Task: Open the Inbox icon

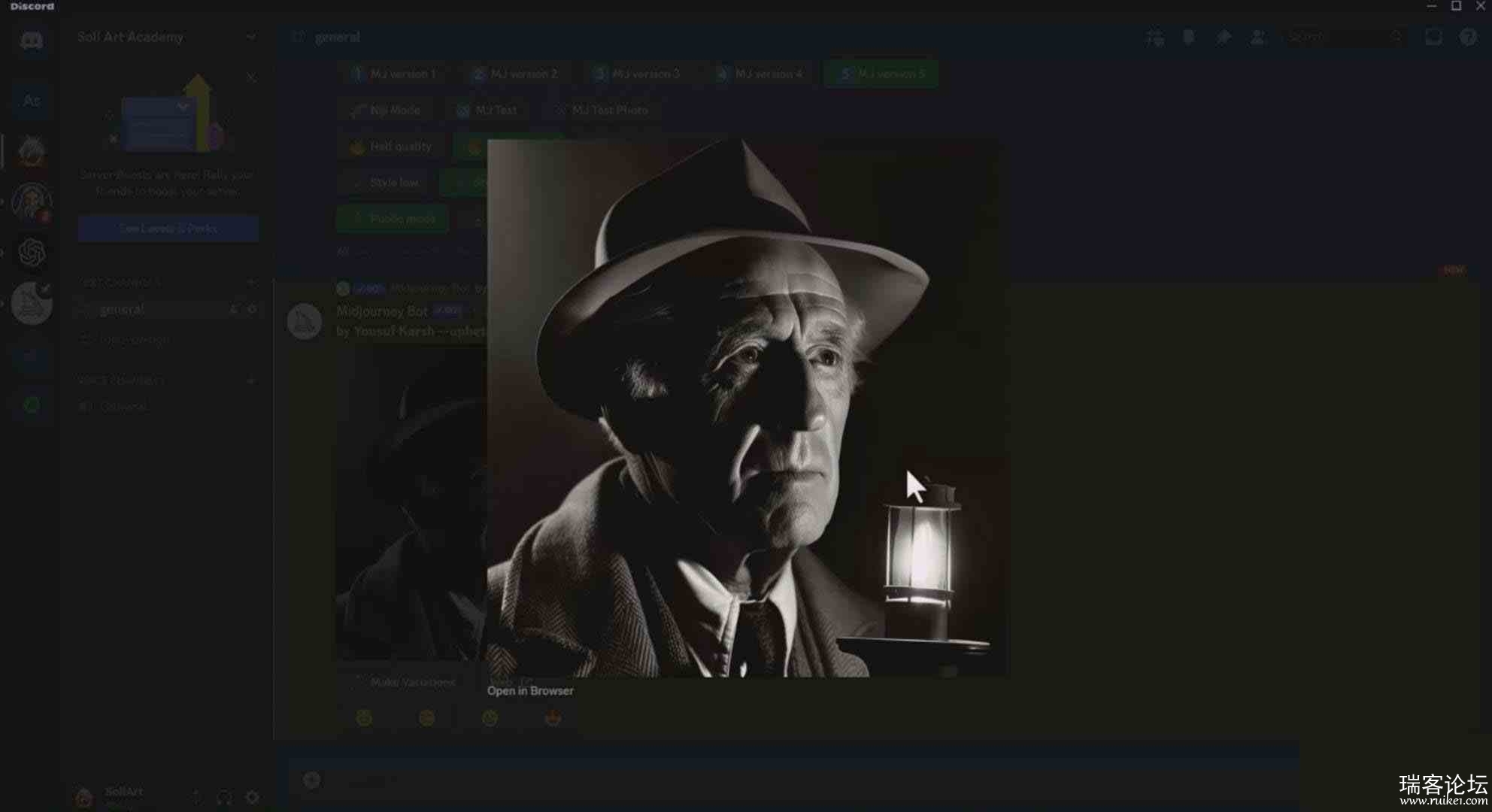Action: [x=1433, y=37]
